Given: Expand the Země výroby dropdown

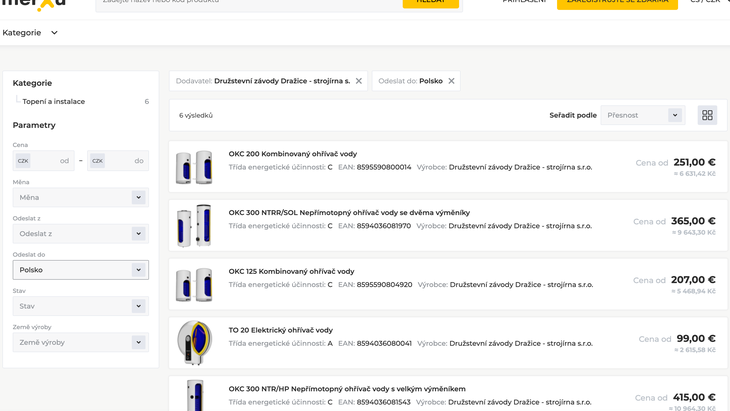Looking at the screenshot, I should (x=81, y=343).
